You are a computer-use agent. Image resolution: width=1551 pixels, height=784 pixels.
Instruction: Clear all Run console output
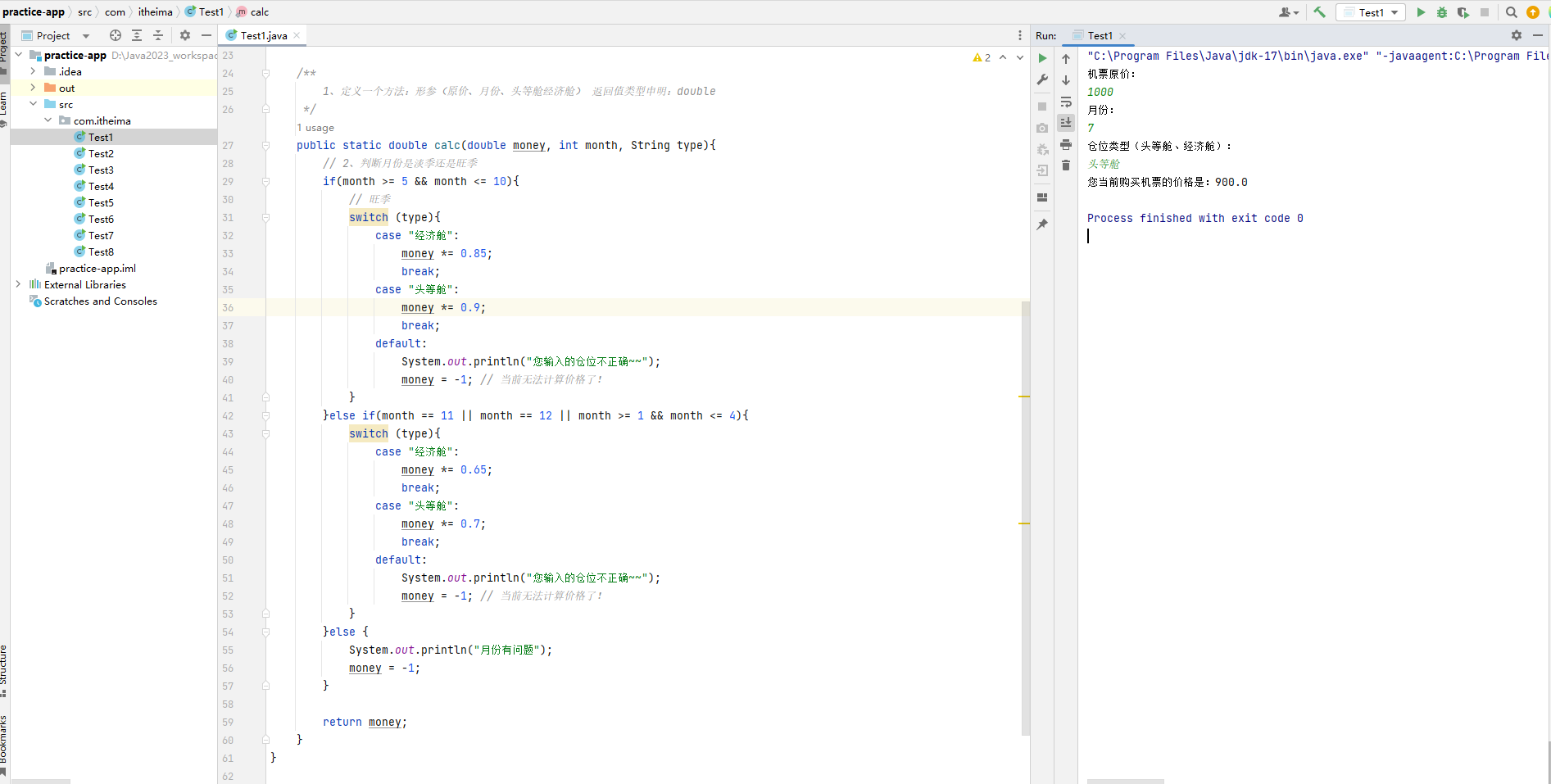(1066, 165)
